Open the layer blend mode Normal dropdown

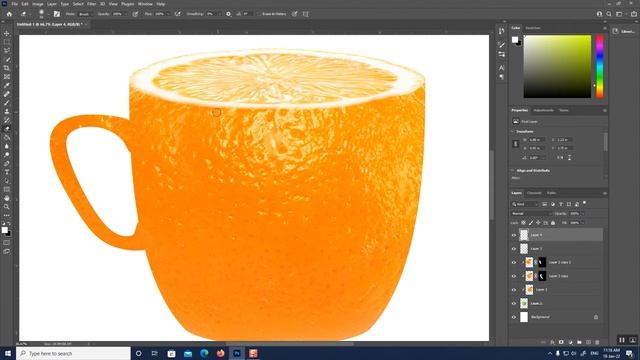coord(531,213)
